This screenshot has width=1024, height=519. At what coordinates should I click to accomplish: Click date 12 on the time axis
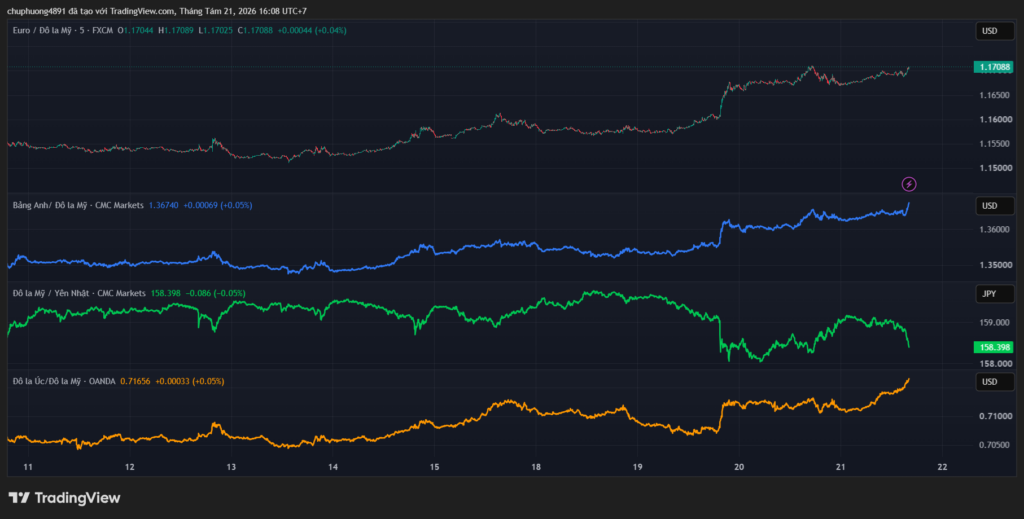pos(129,467)
